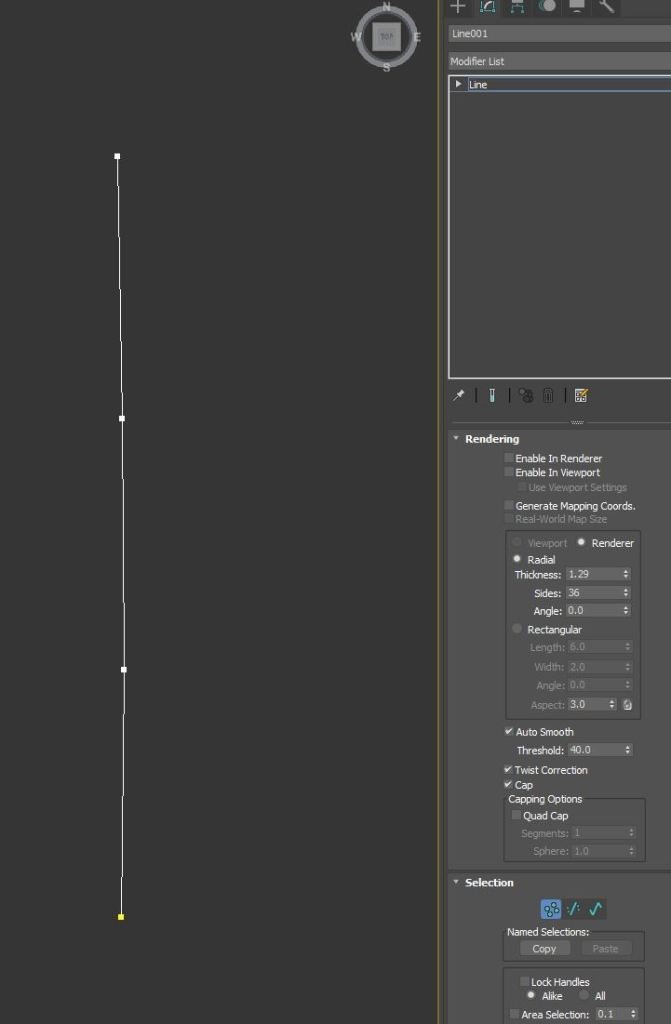671x1024 pixels.
Task: Click the ViewCube Top face
Action: tap(386, 37)
